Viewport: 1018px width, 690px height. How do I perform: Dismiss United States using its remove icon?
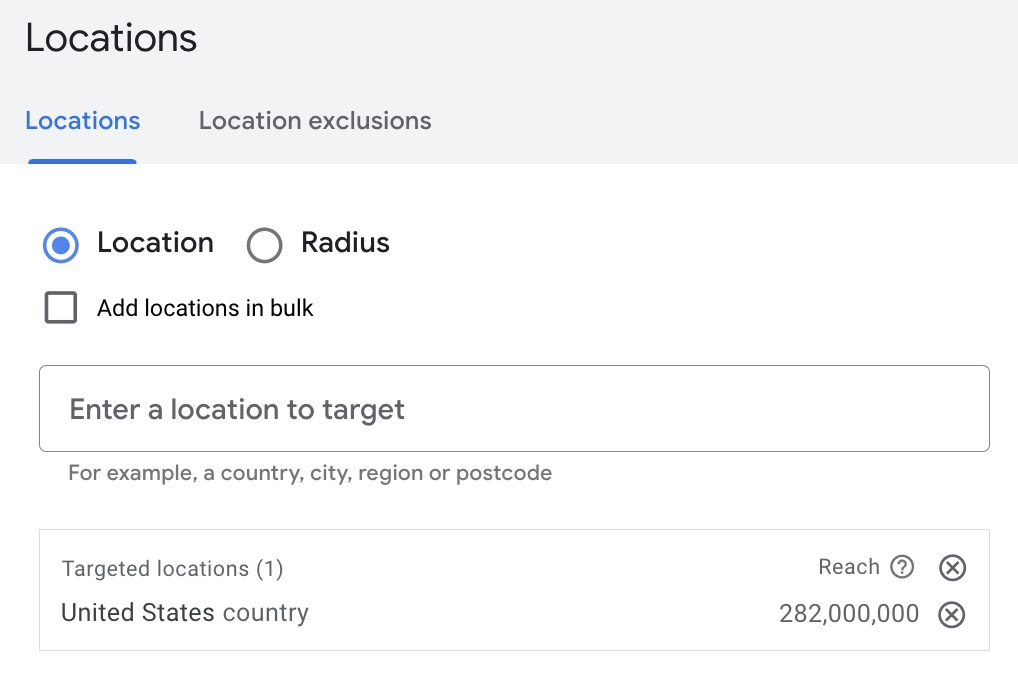951,615
